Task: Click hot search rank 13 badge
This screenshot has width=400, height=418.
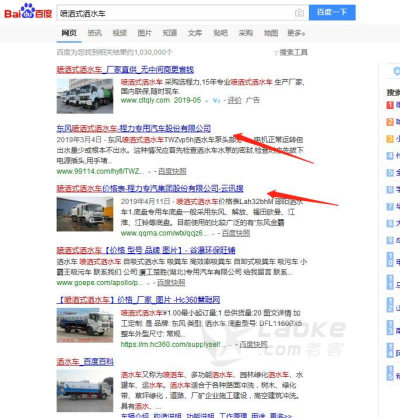Action: click(390, 327)
